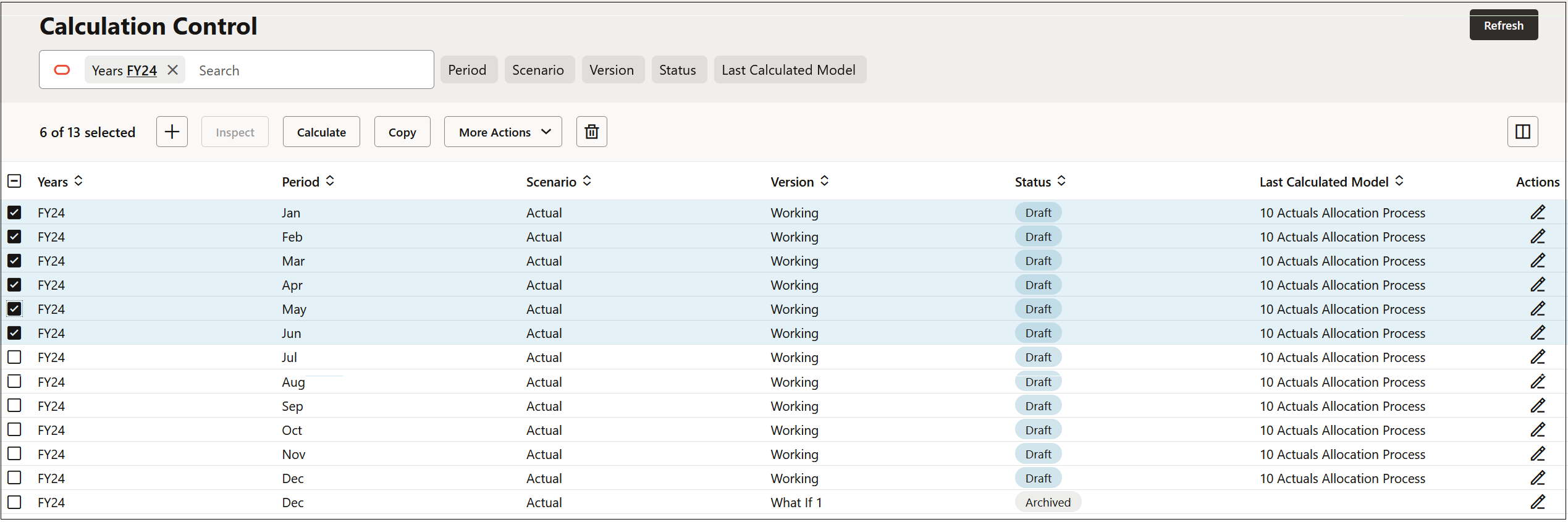1568x522 pixels.
Task: Edit the Jan row with the pencil icon
Action: point(1538,213)
